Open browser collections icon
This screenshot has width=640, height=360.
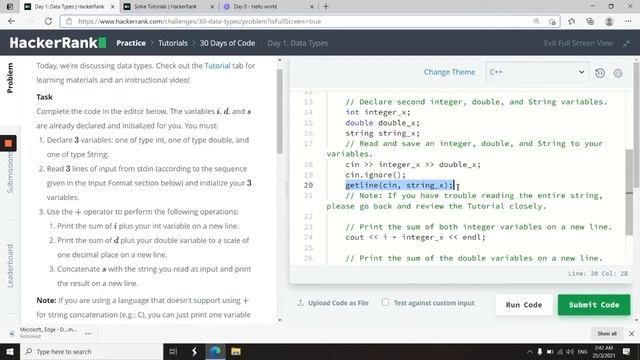(x=590, y=21)
